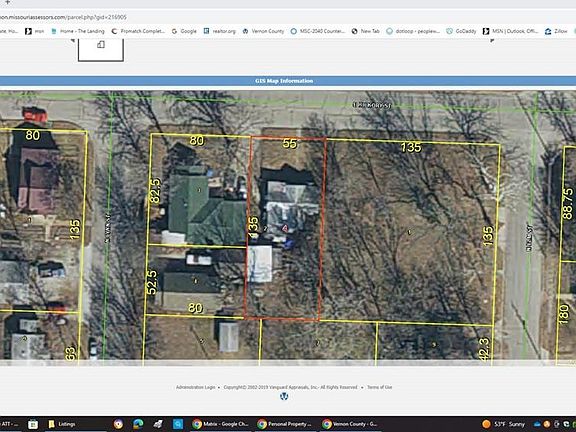
Task: Switch to Matrix - Google Chrome window
Action: [220, 424]
